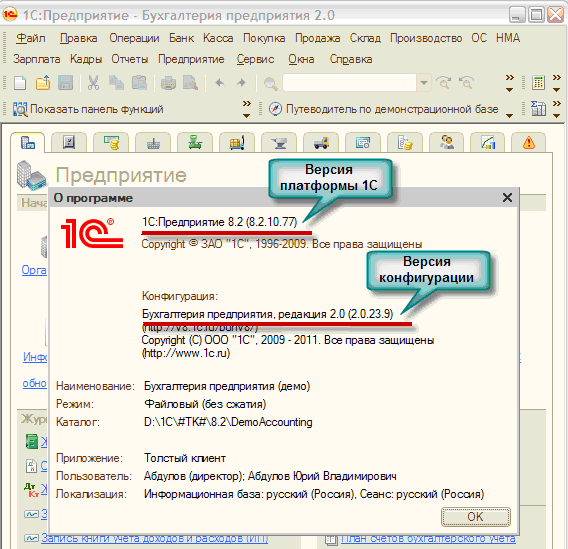Open the Salary tab icon
The image size is (568, 549).
(405, 143)
